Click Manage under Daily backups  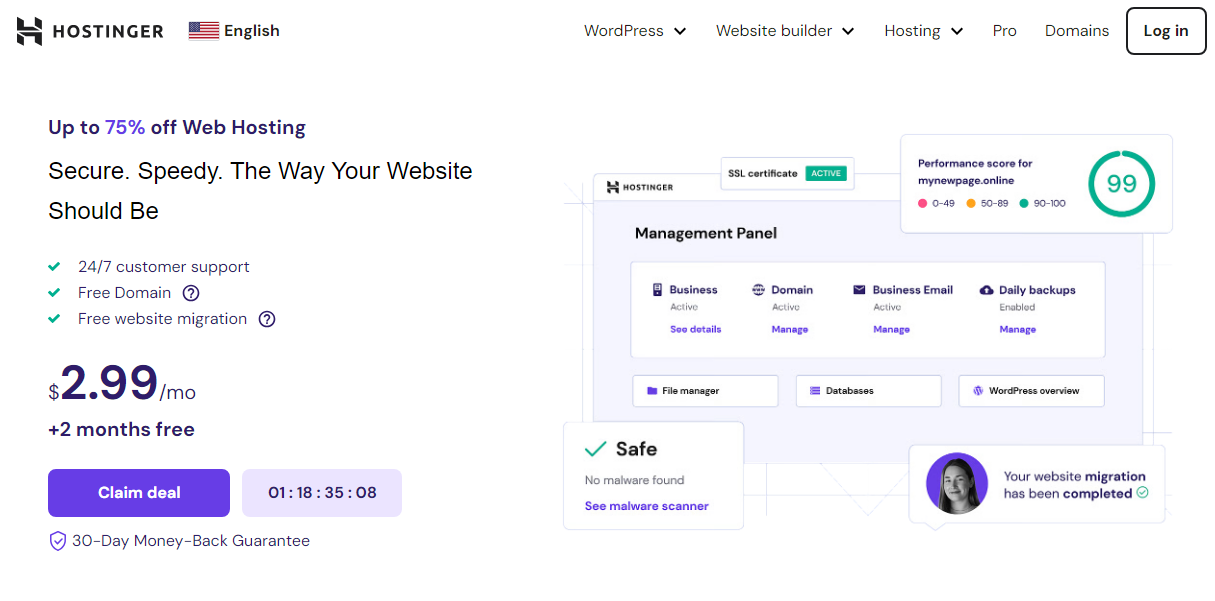click(x=1018, y=329)
